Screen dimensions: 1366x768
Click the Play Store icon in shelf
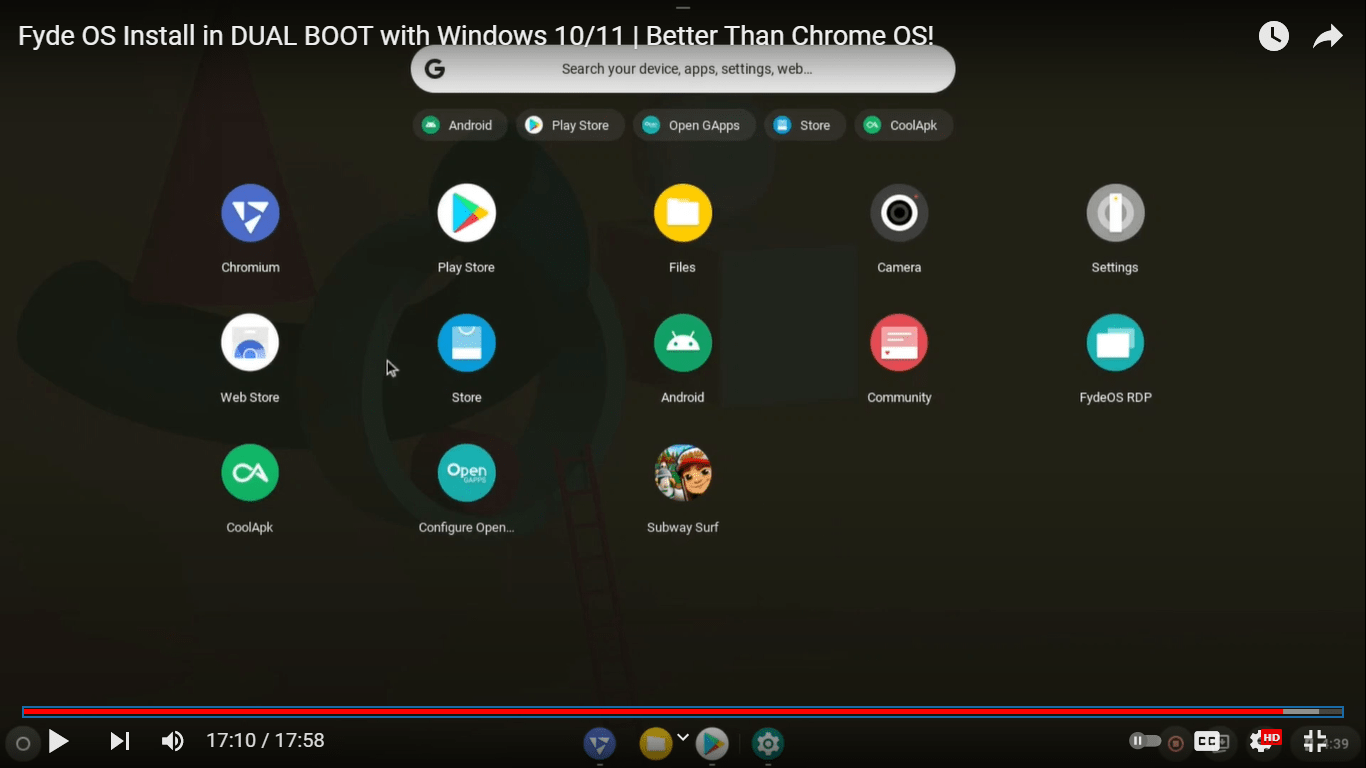tap(711, 743)
